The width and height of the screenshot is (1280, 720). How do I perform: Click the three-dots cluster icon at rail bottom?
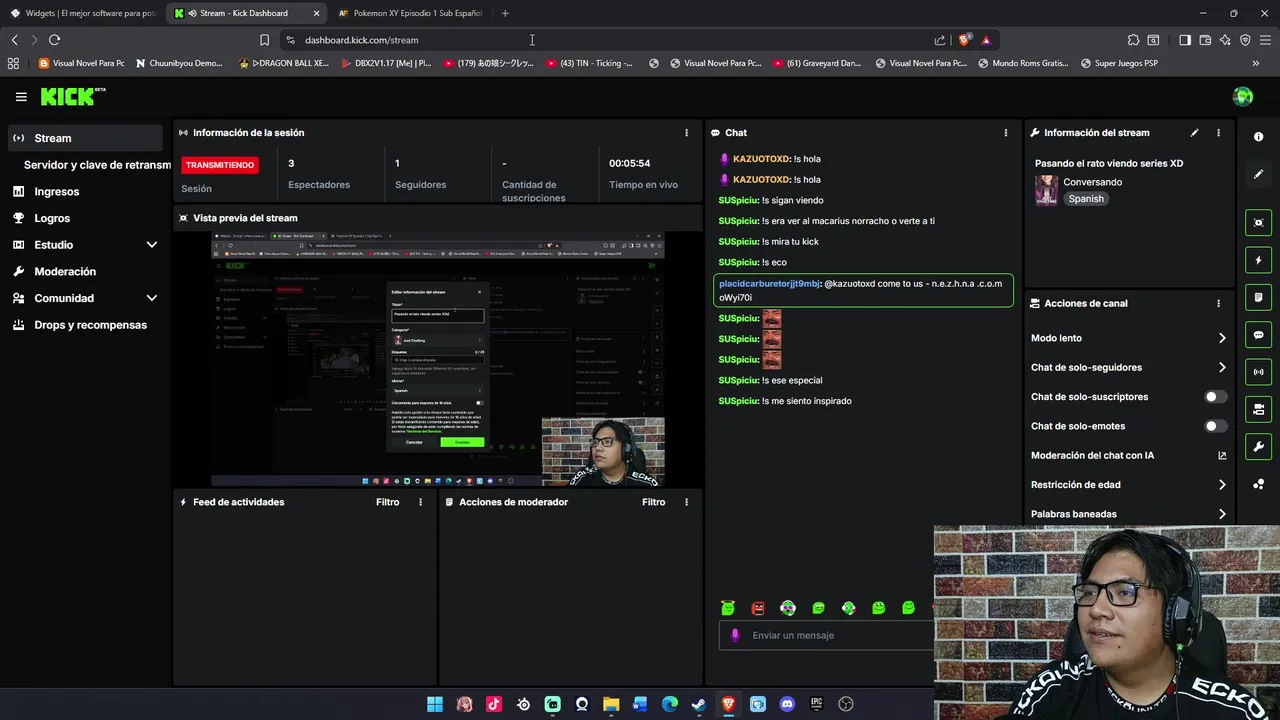point(1258,485)
